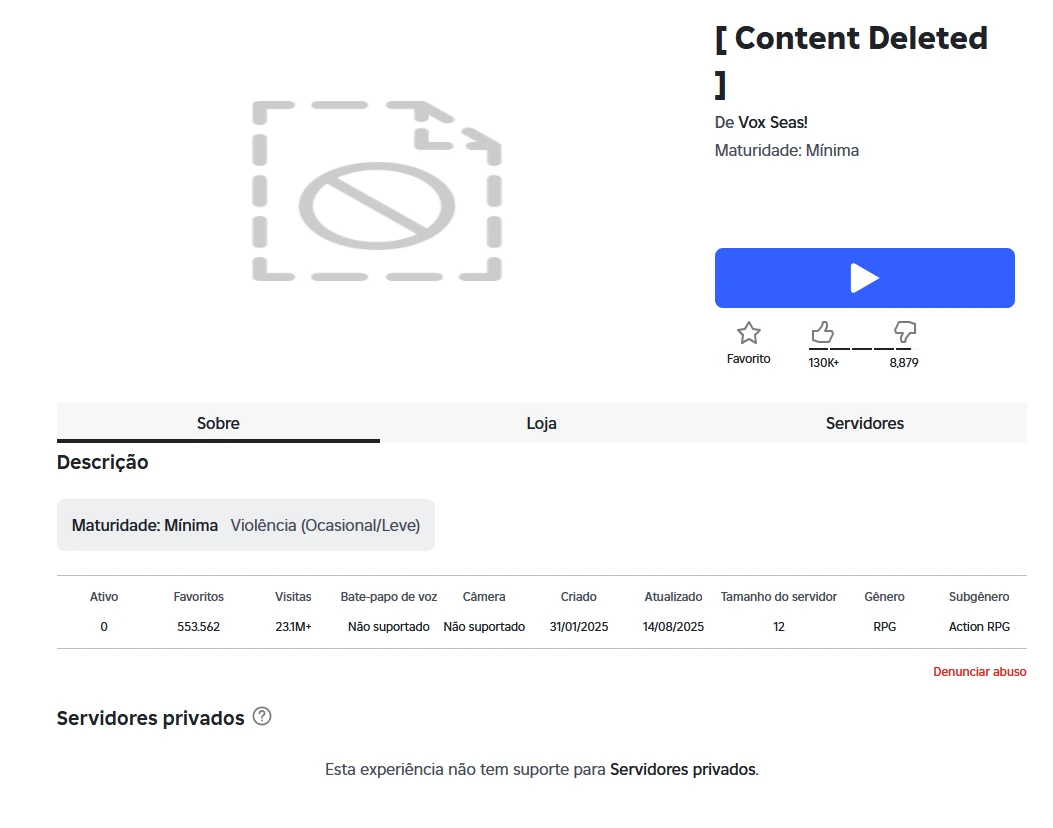
Task: Click the 8,879 dislikes count
Action: pos(903,363)
